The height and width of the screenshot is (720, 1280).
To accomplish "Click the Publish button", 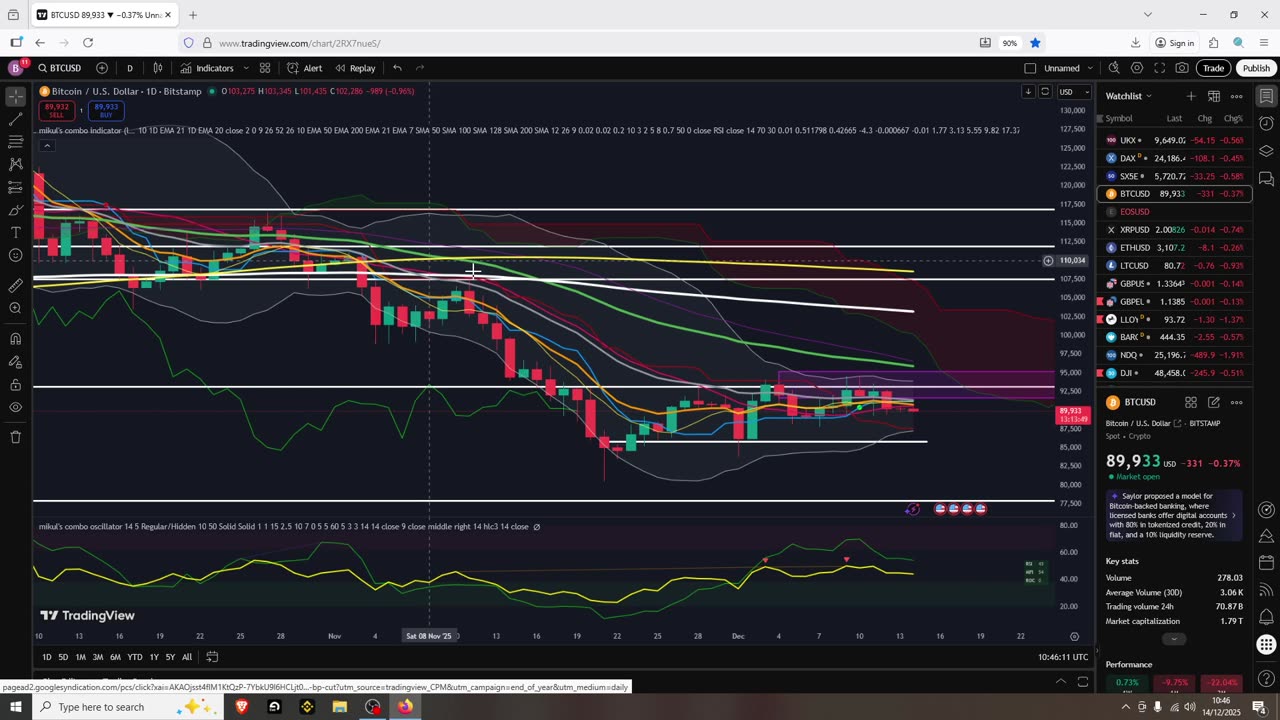I will tap(1256, 68).
